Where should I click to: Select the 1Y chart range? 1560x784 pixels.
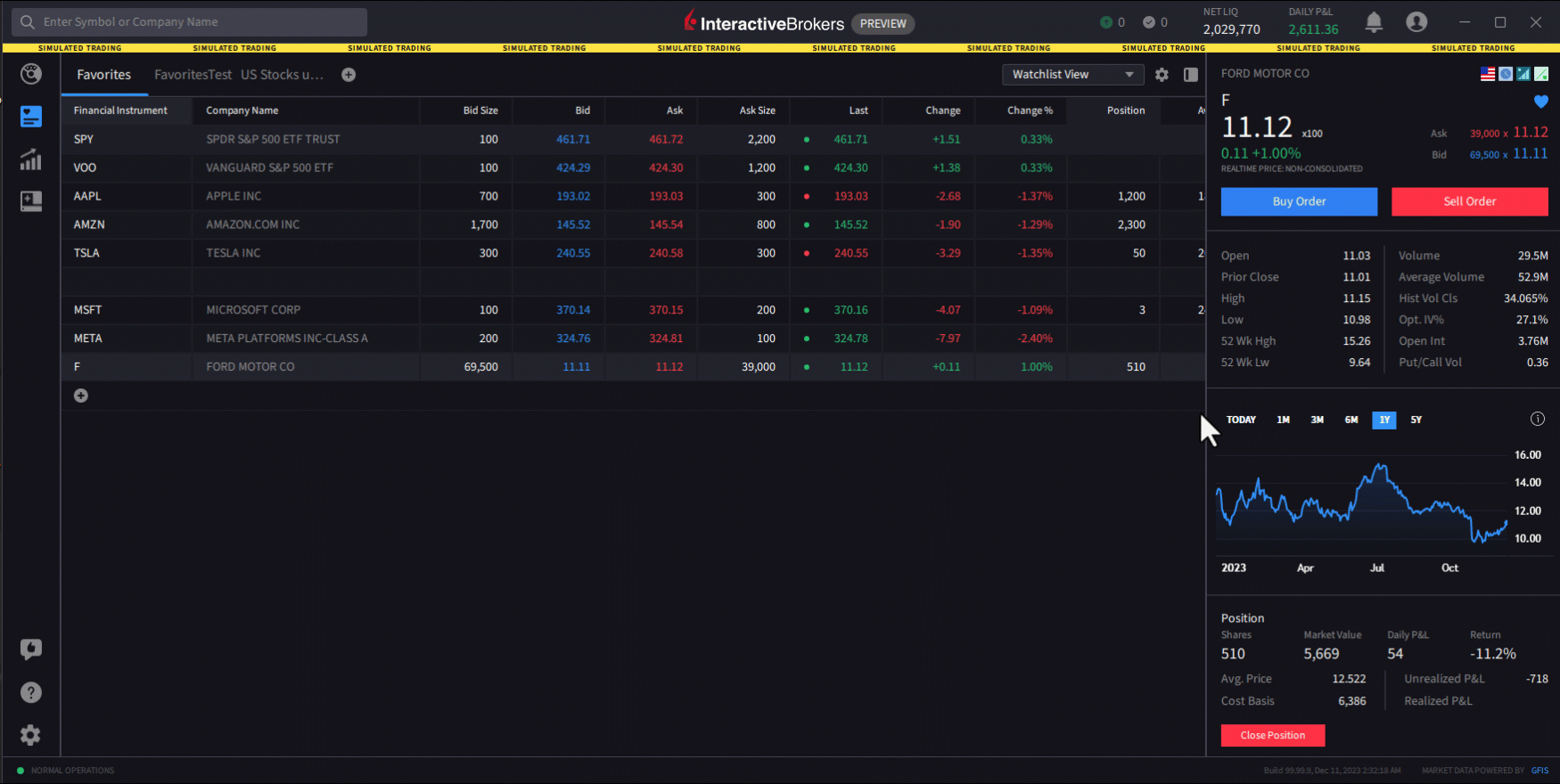click(x=1384, y=420)
